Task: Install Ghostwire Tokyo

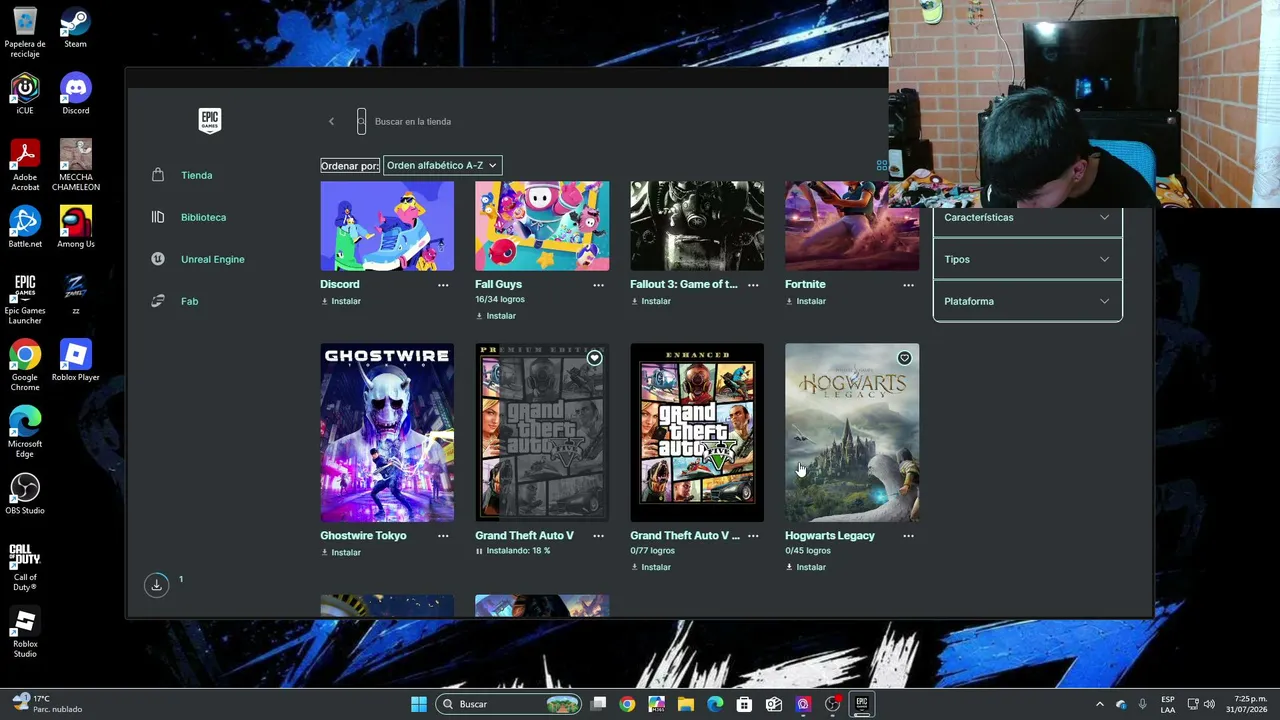Action: point(341,552)
